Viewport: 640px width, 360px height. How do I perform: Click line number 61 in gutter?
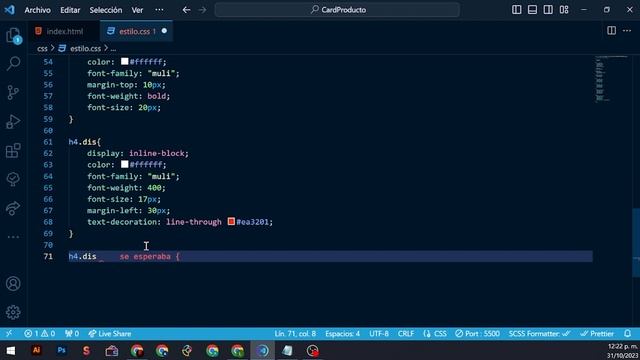(x=48, y=142)
